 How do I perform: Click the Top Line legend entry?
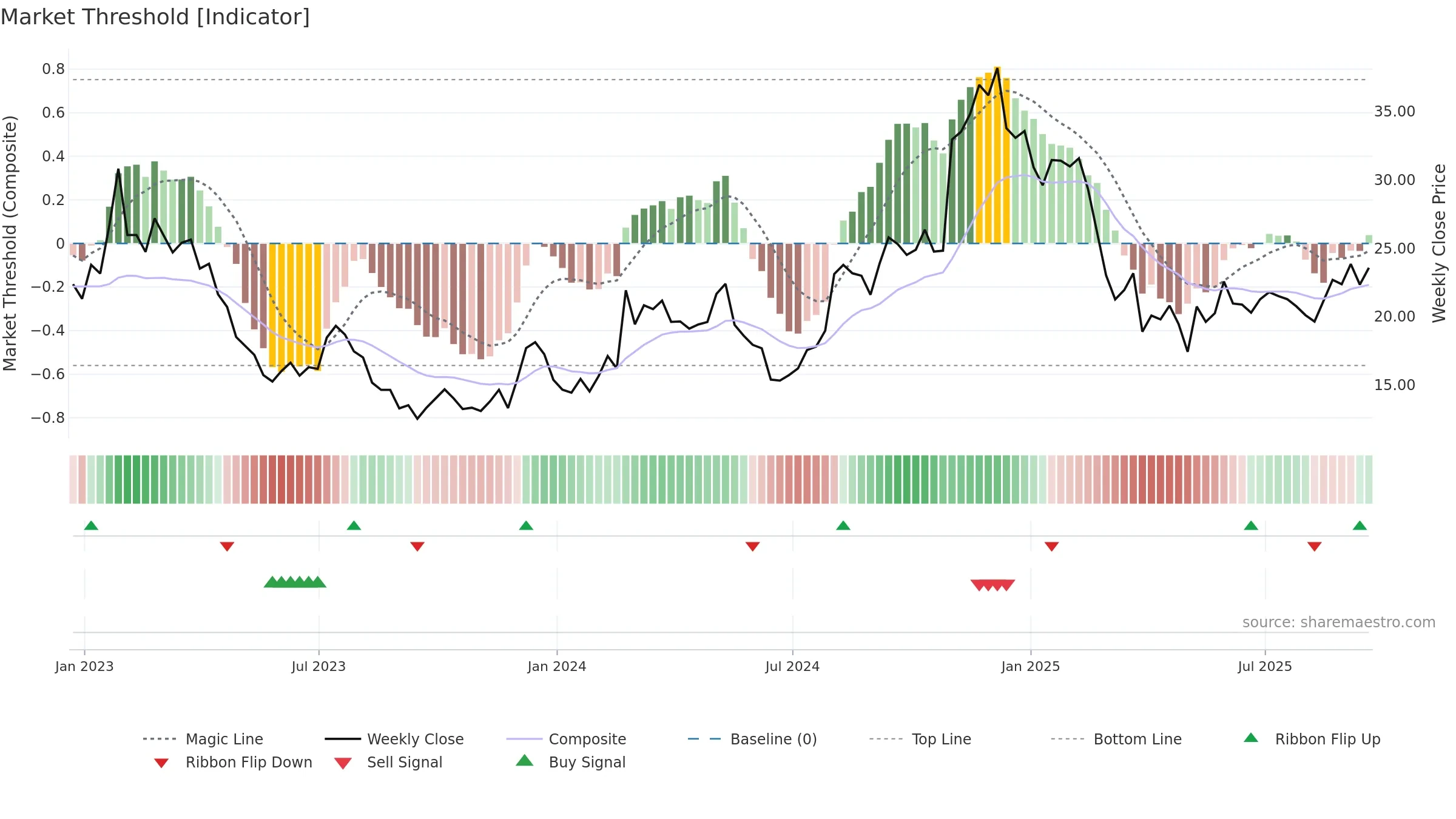(x=920, y=739)
